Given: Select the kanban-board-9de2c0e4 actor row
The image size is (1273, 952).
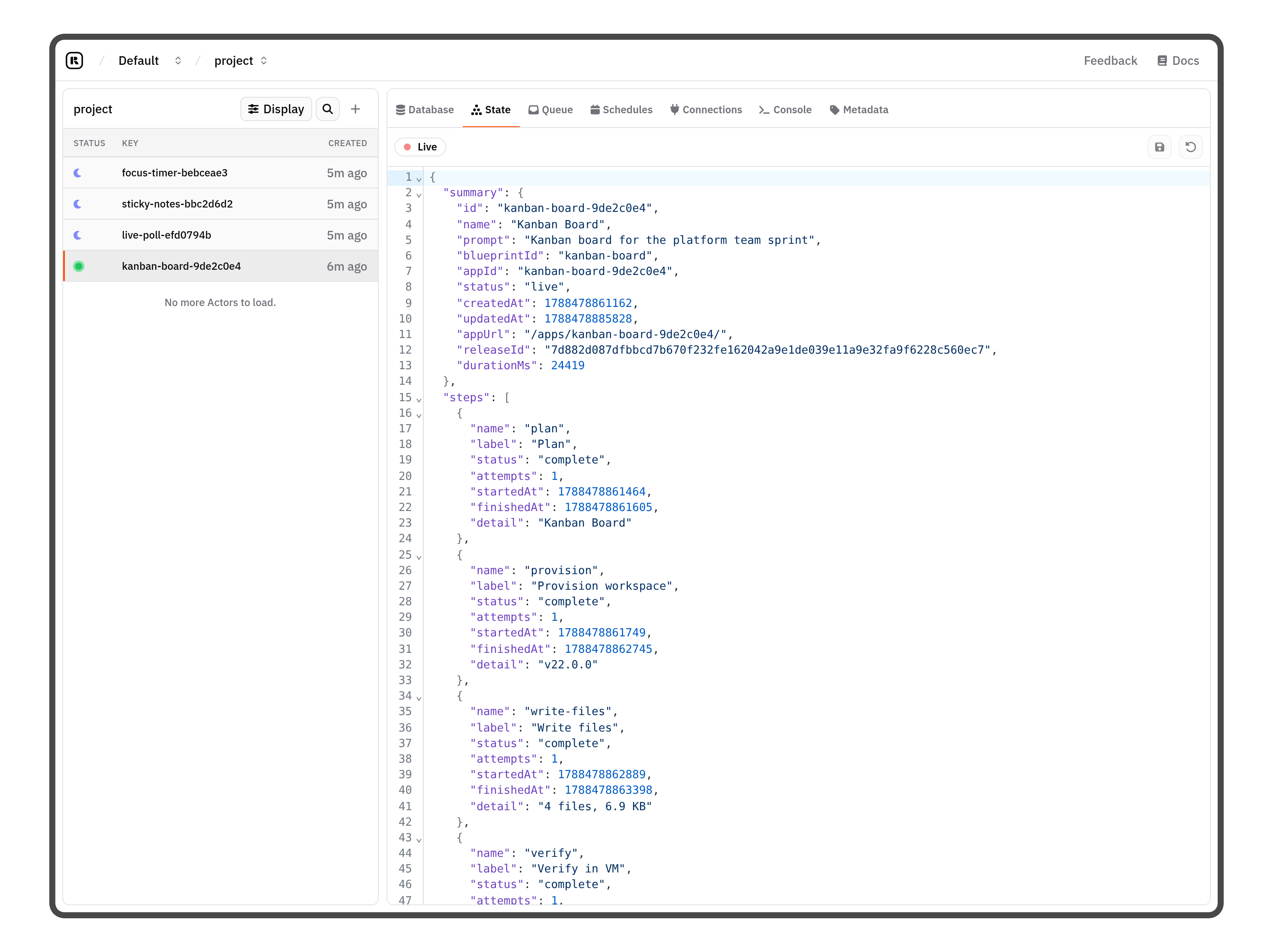Looking at the screenshot, I should coord(221,266).
